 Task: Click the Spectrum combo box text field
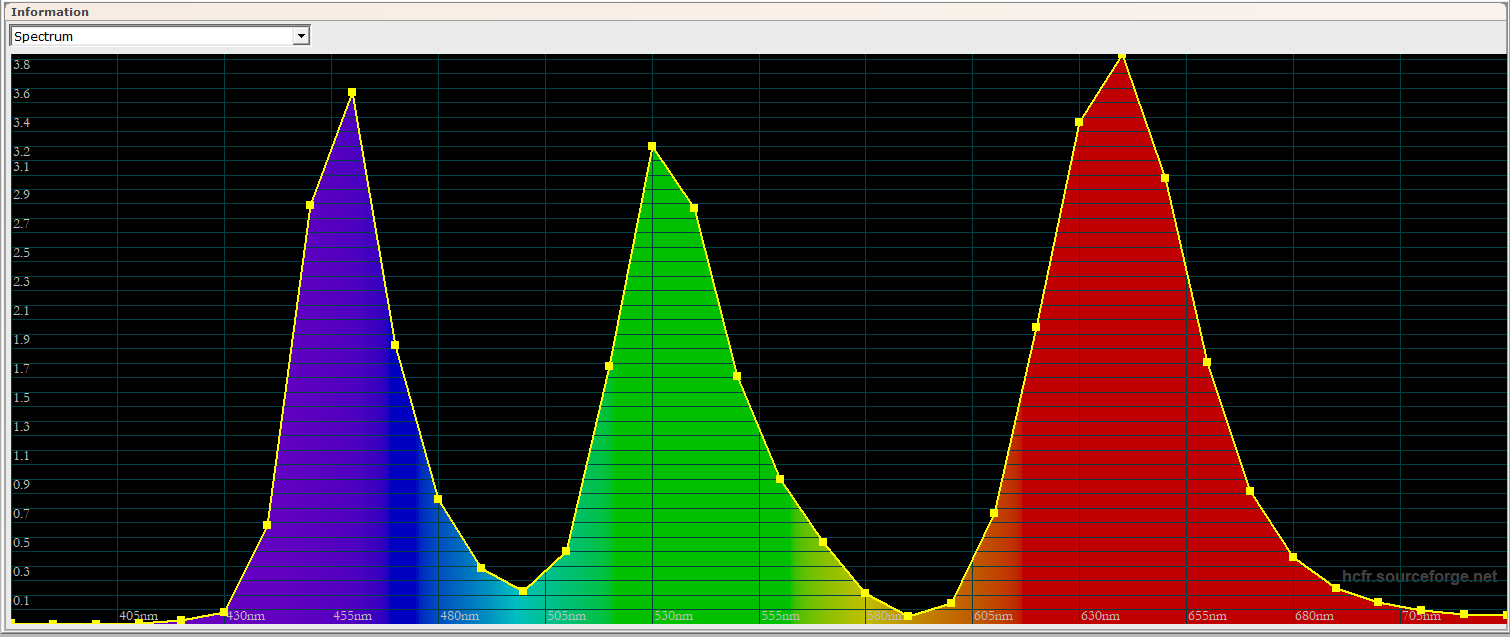click(x=151, y=36)
